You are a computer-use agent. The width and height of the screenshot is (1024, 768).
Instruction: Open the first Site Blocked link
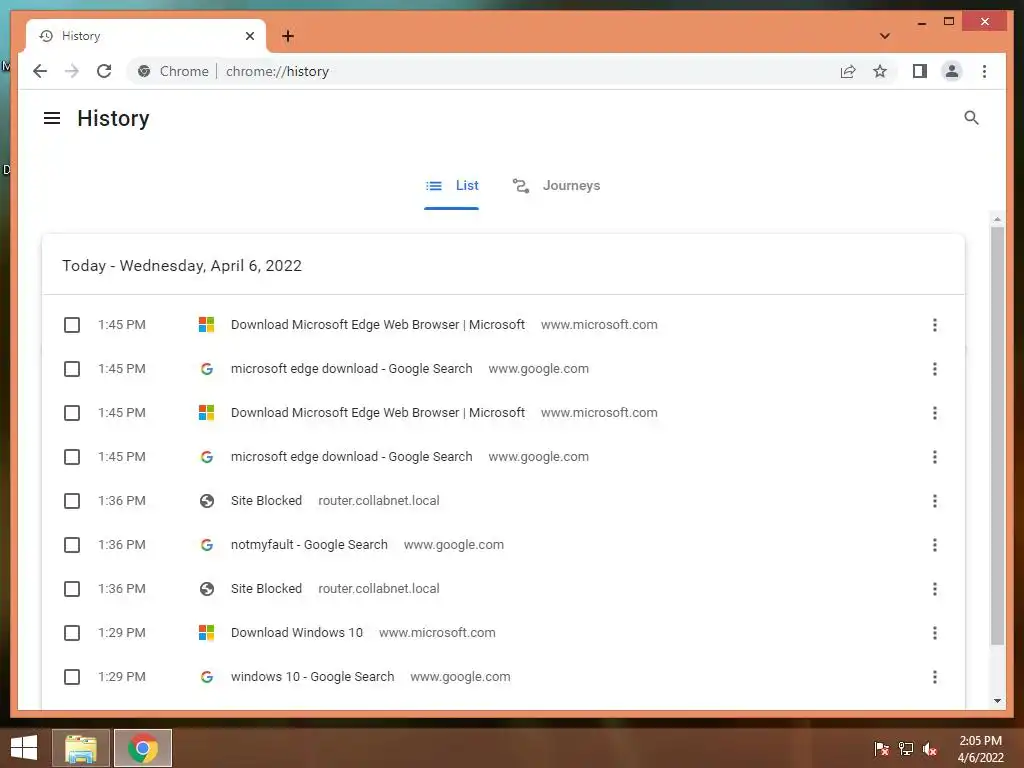coord(266,501)
